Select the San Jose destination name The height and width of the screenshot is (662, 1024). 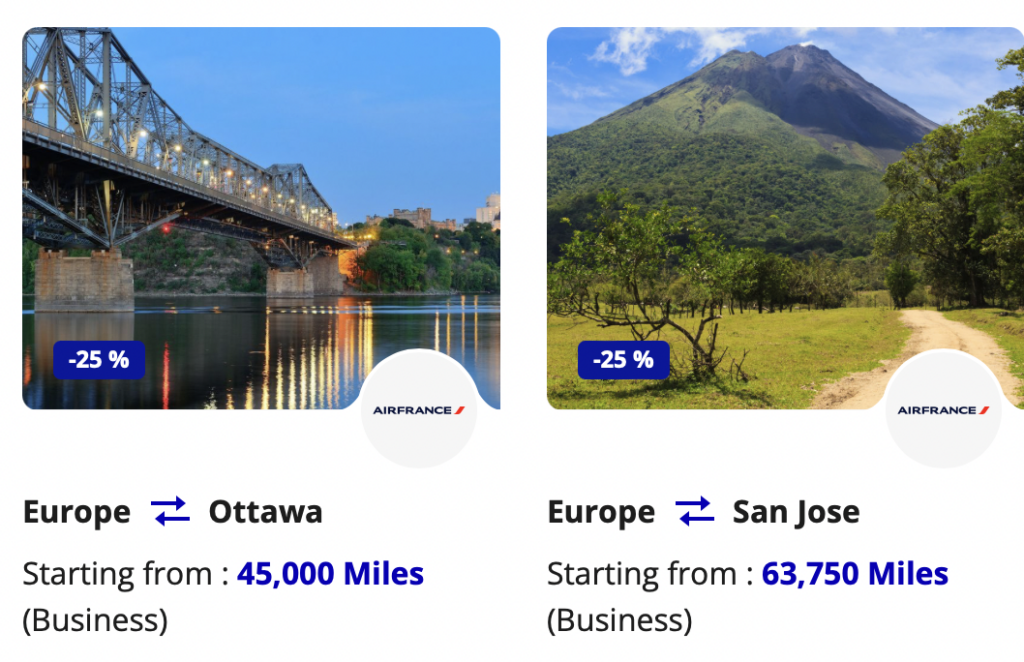point(797,513)
